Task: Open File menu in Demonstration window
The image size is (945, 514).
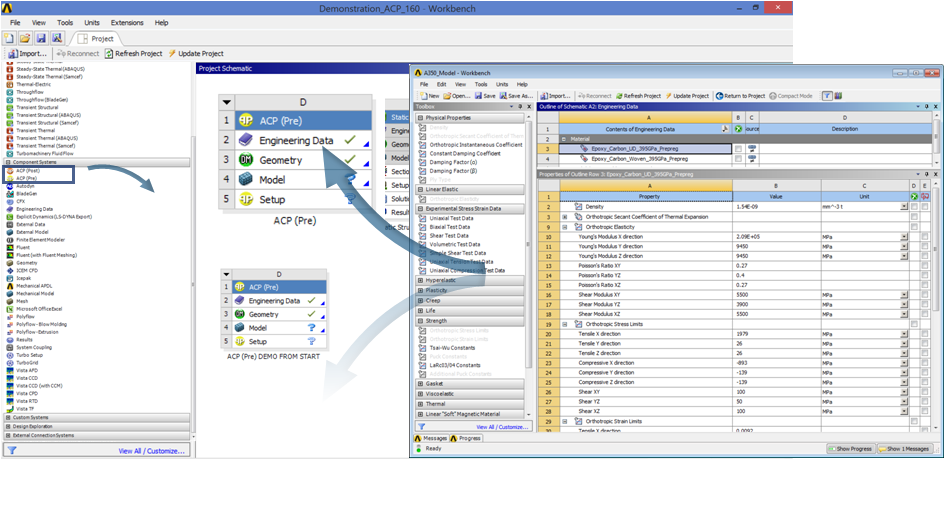Action: coord(15,22)
